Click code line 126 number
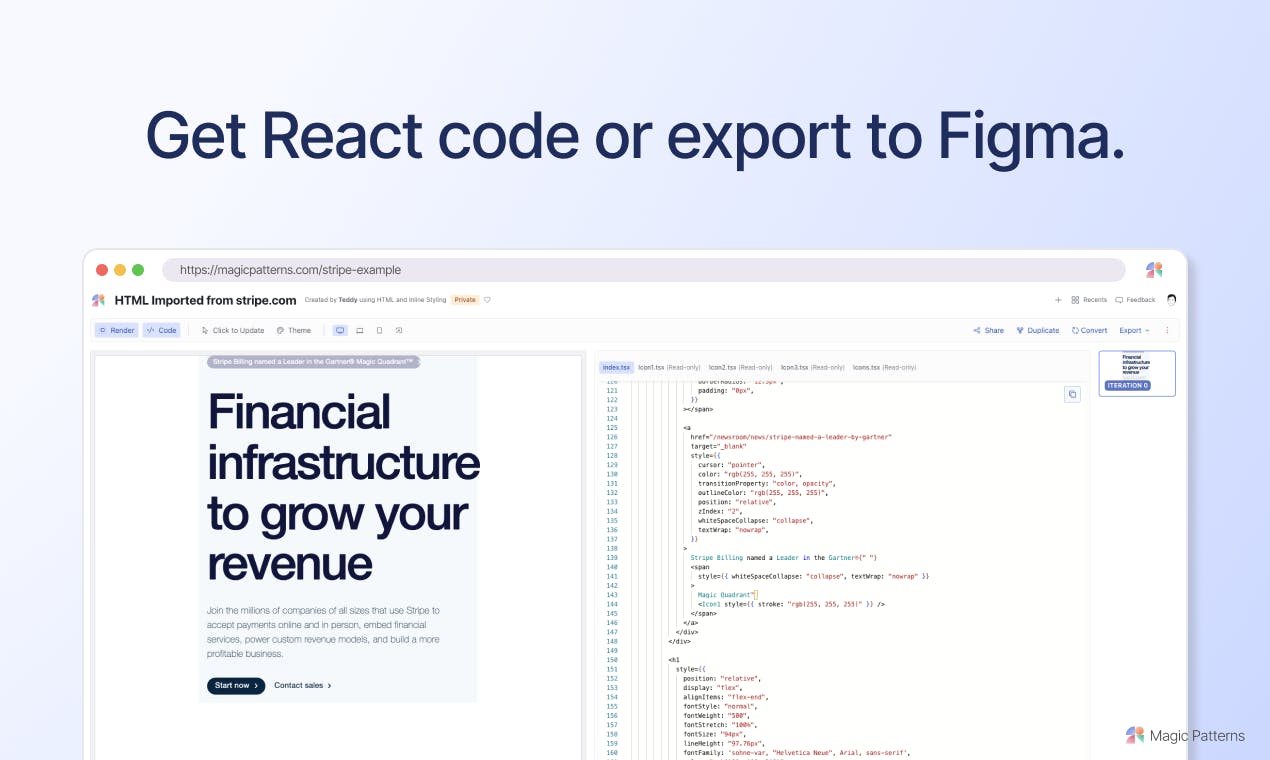 [x=612, y=437]
